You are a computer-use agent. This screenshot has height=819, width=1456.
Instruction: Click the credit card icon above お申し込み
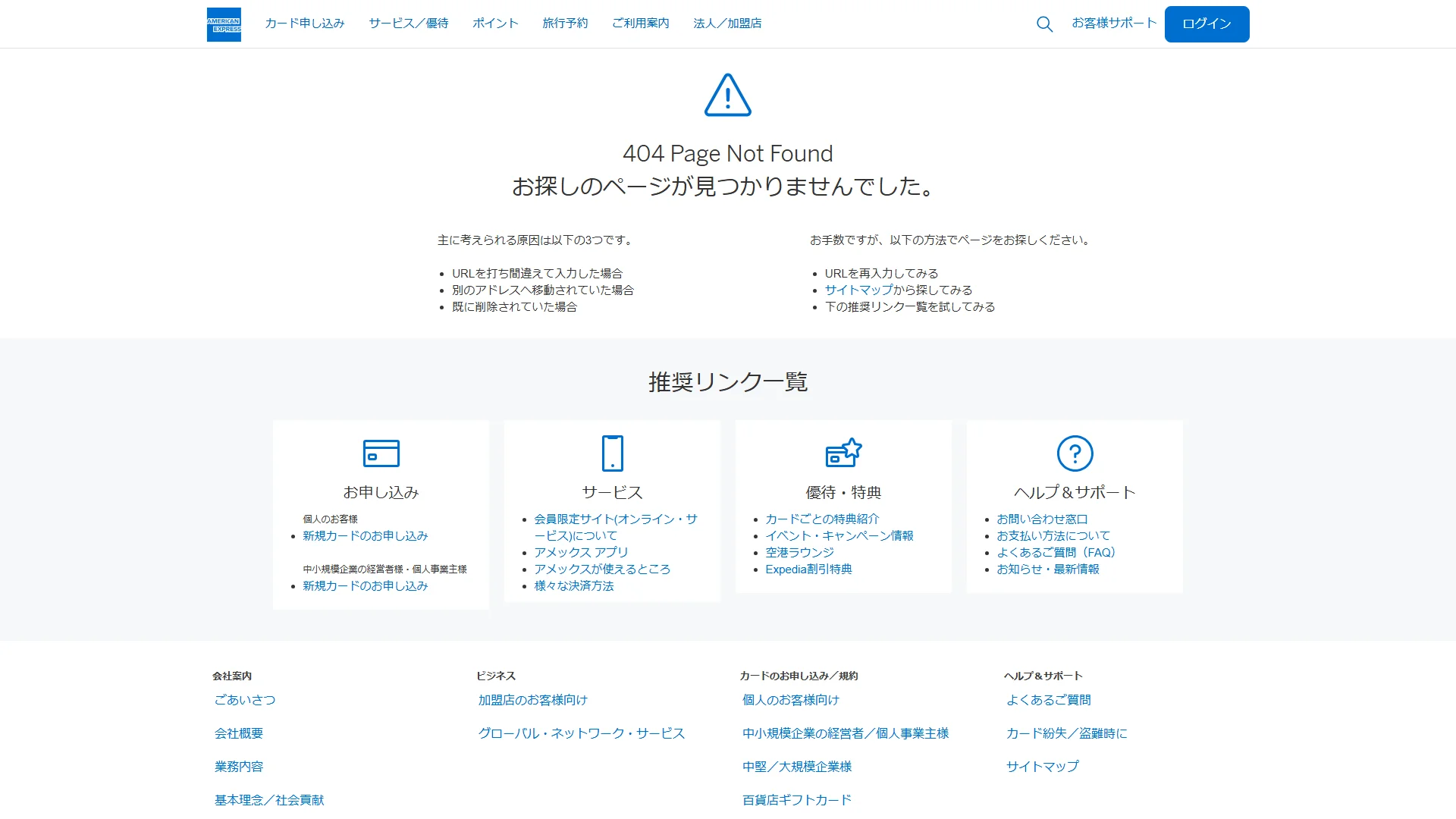point(381,453)
